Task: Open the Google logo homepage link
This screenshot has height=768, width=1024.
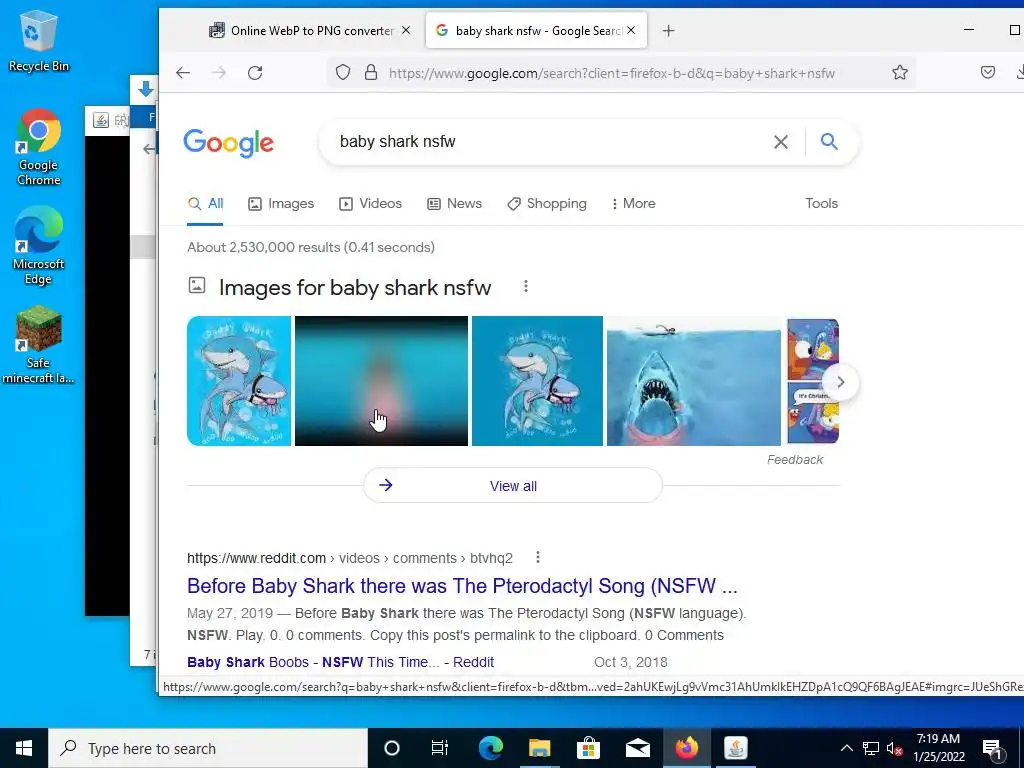Action: [x=229, y=143]
